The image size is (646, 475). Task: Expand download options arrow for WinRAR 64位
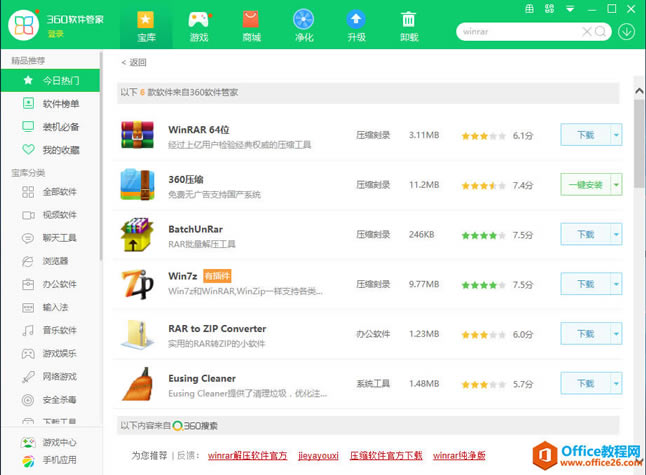point(616,135)
